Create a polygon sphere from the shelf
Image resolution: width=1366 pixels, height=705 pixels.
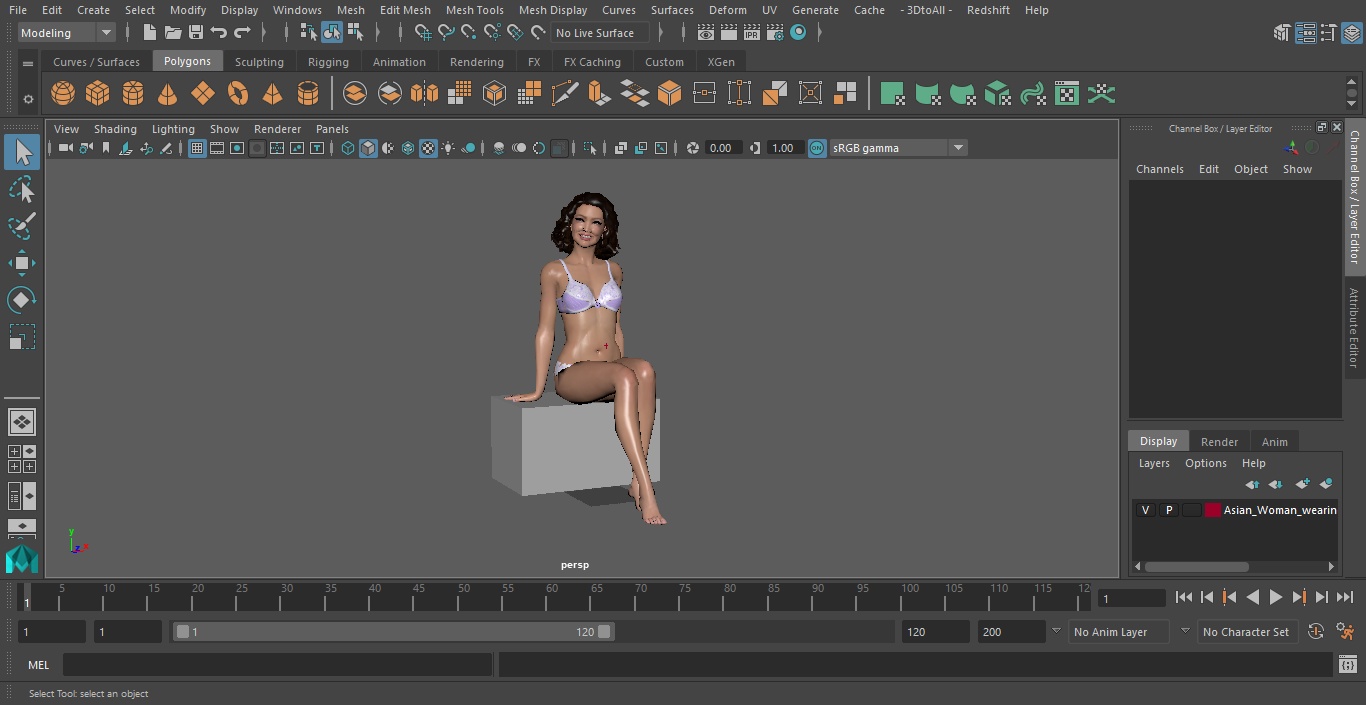pos(63,94)
